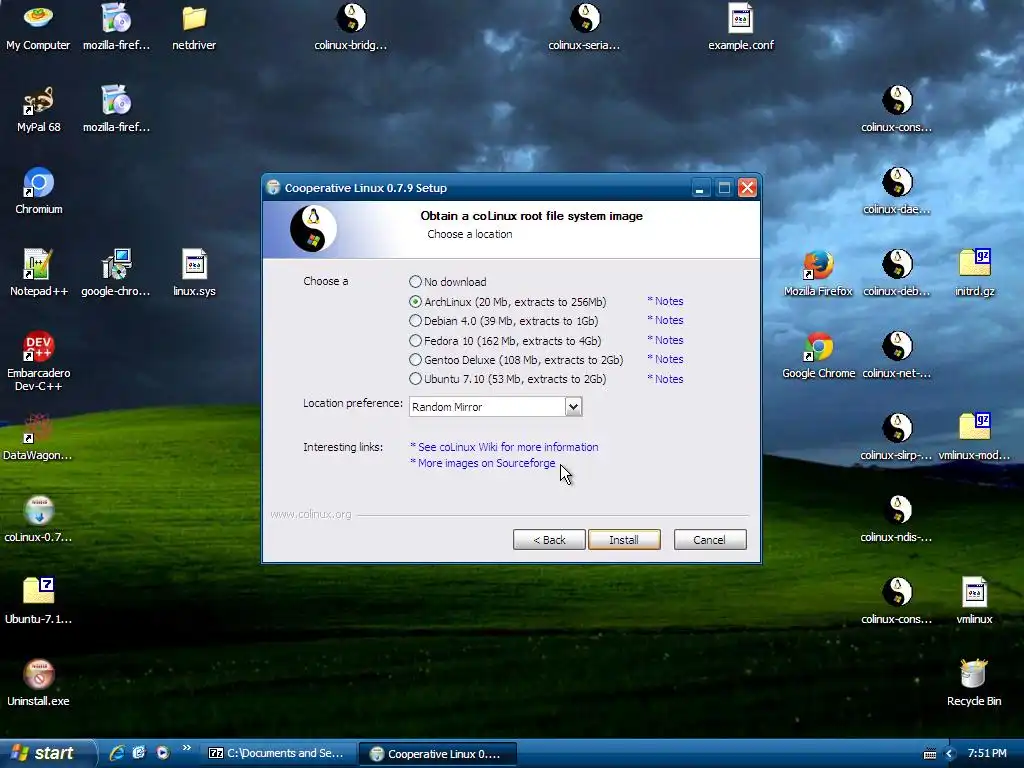Select the vmlinux file icon
Image resolution: width=1024 pixels, height=768 pixels.
[974, 601]
